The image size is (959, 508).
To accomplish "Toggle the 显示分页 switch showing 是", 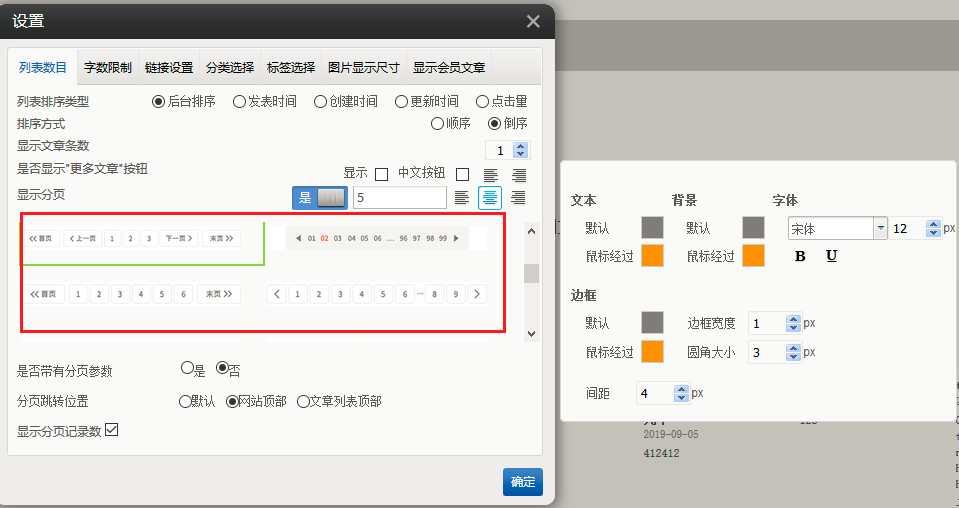I will pyautogui.click(x=320, y=198).
